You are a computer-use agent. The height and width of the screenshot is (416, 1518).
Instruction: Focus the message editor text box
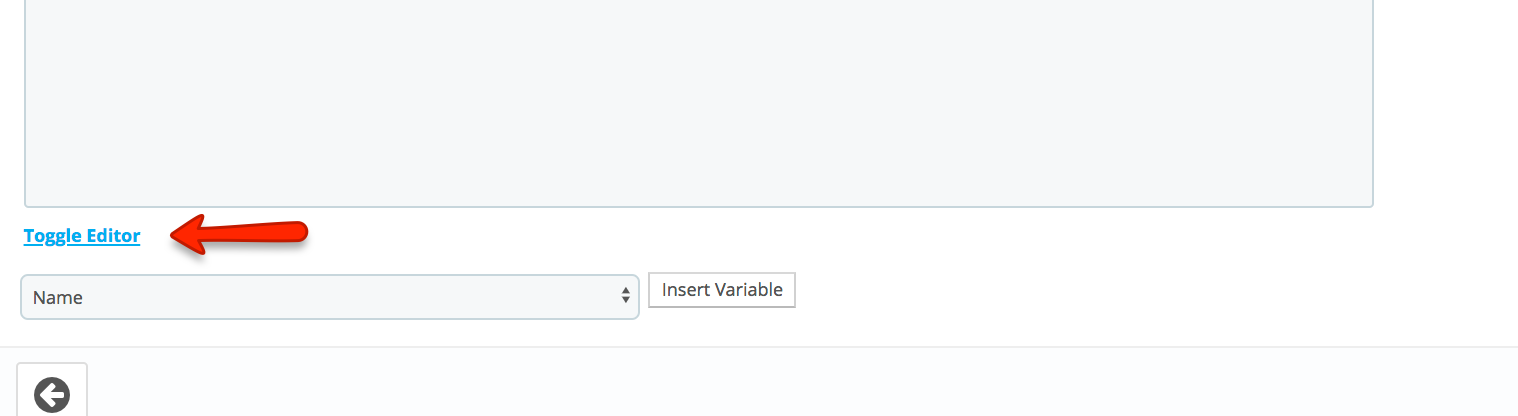pyautogui.click(x=699, y=102)
